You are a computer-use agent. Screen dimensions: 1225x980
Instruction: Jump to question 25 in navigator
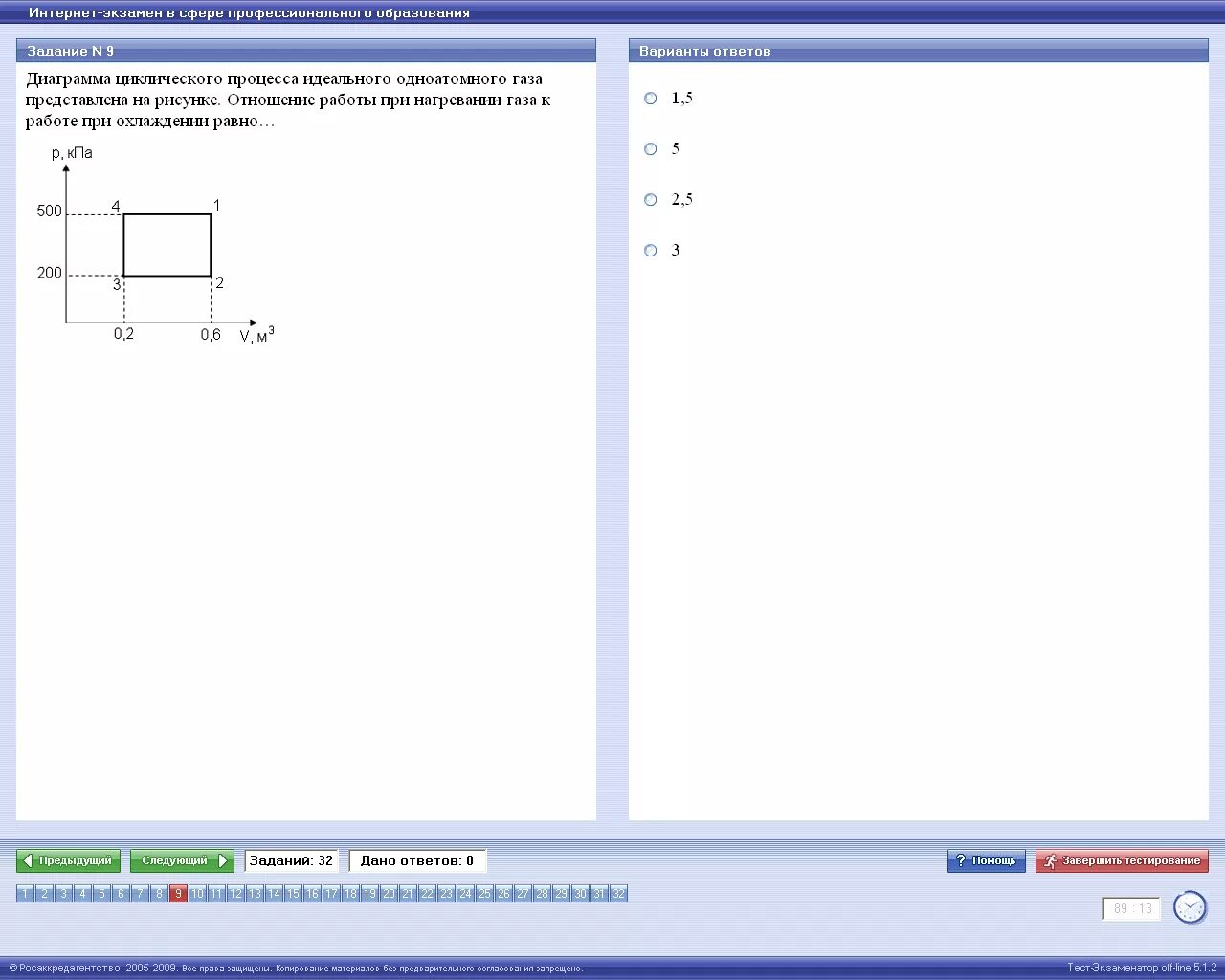click(x=484, y=894)
